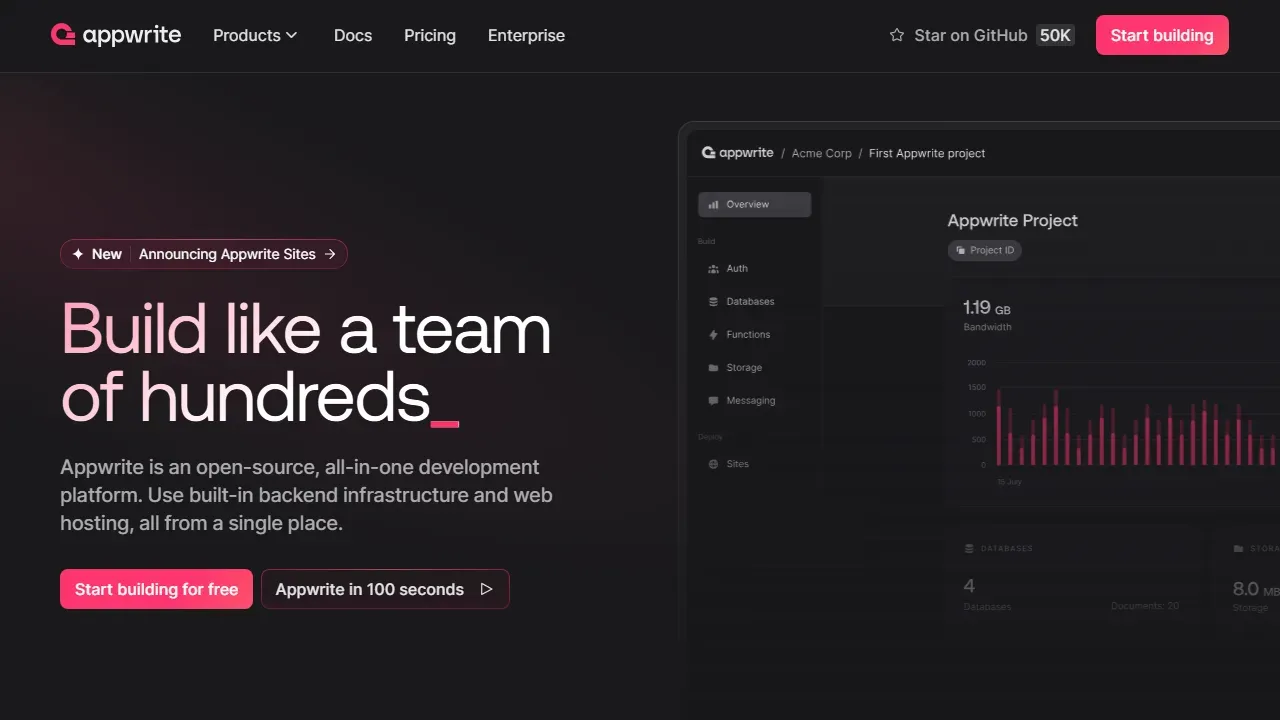This screenshot has height=720, width=1280.
Task: Click the arrow in the announcement banner
Action: click(x=330, y=254)
